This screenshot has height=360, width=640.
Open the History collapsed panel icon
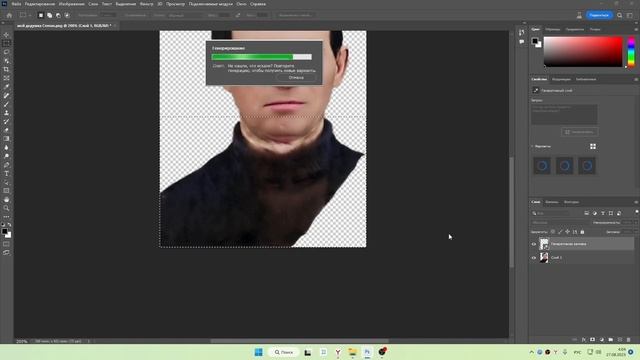coord(522,33)
